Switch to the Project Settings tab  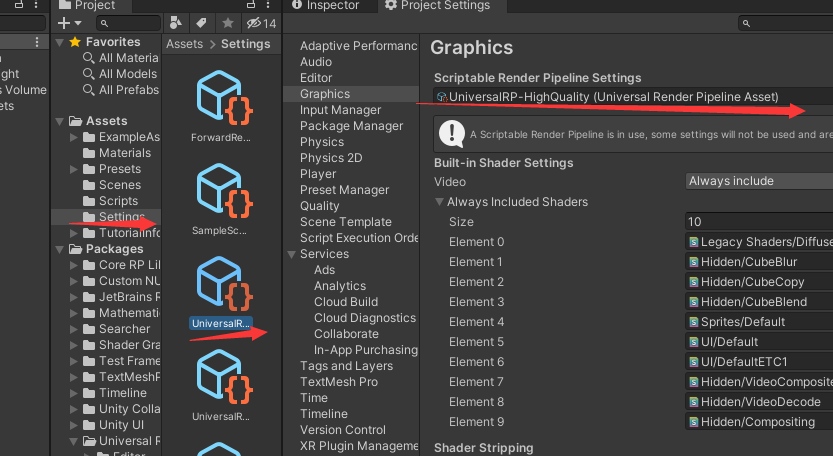pos(437,5)
